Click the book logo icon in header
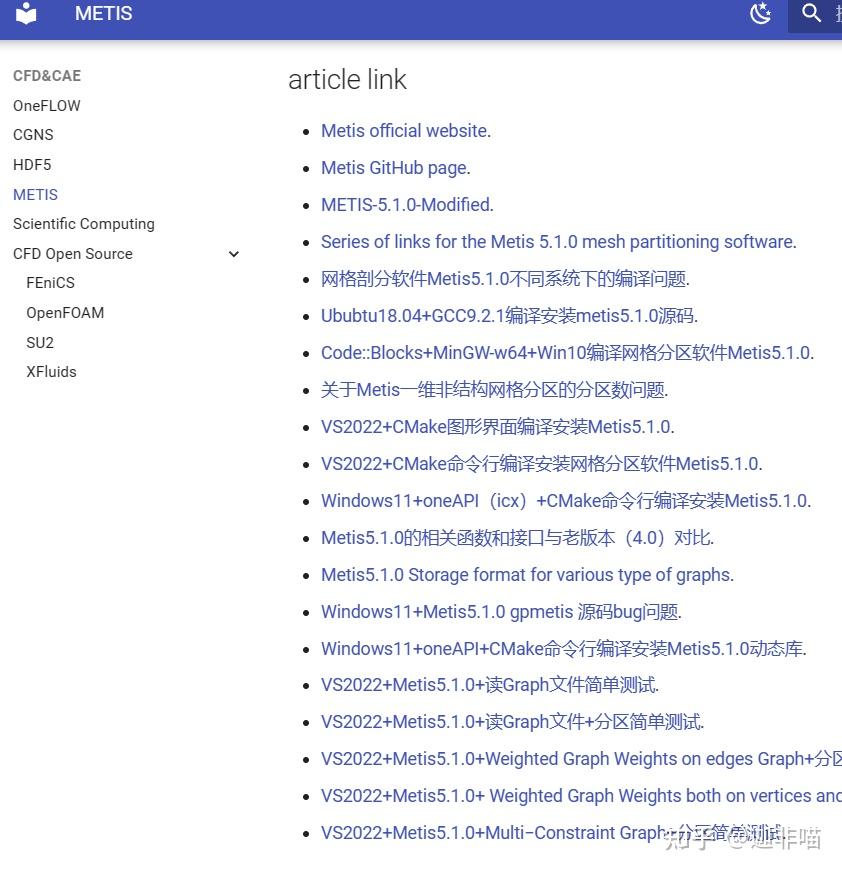 pyautogui.click(x=25, y=14)
